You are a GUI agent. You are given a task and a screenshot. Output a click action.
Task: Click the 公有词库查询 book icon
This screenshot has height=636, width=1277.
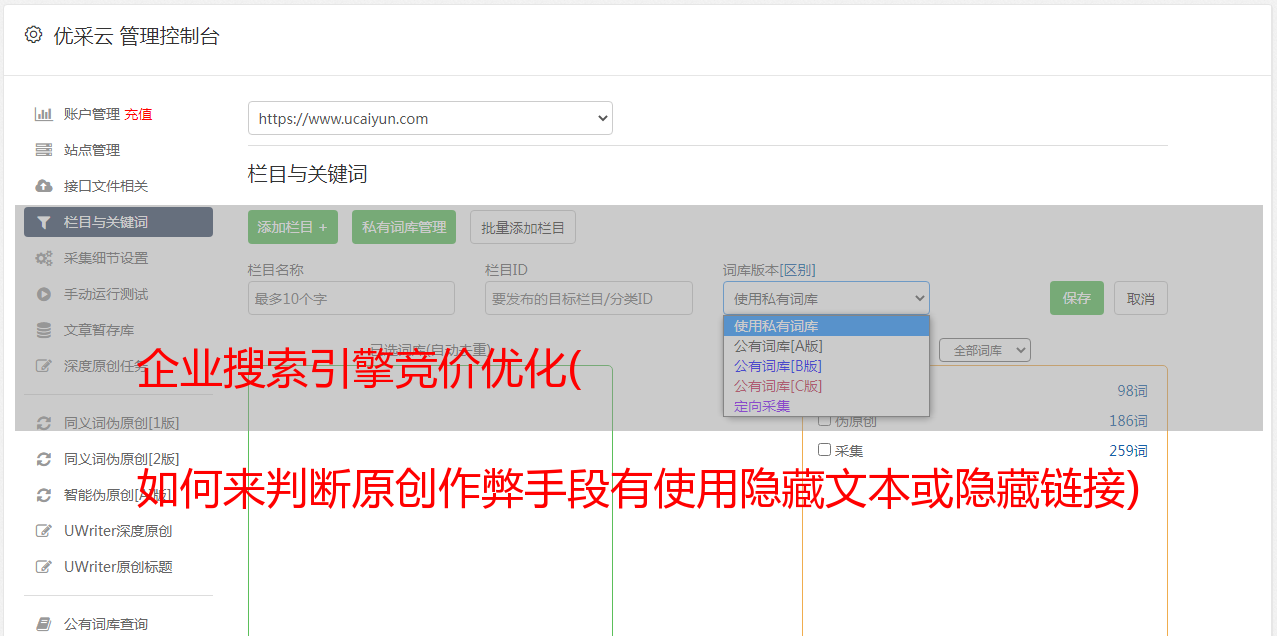click(43, 624)
